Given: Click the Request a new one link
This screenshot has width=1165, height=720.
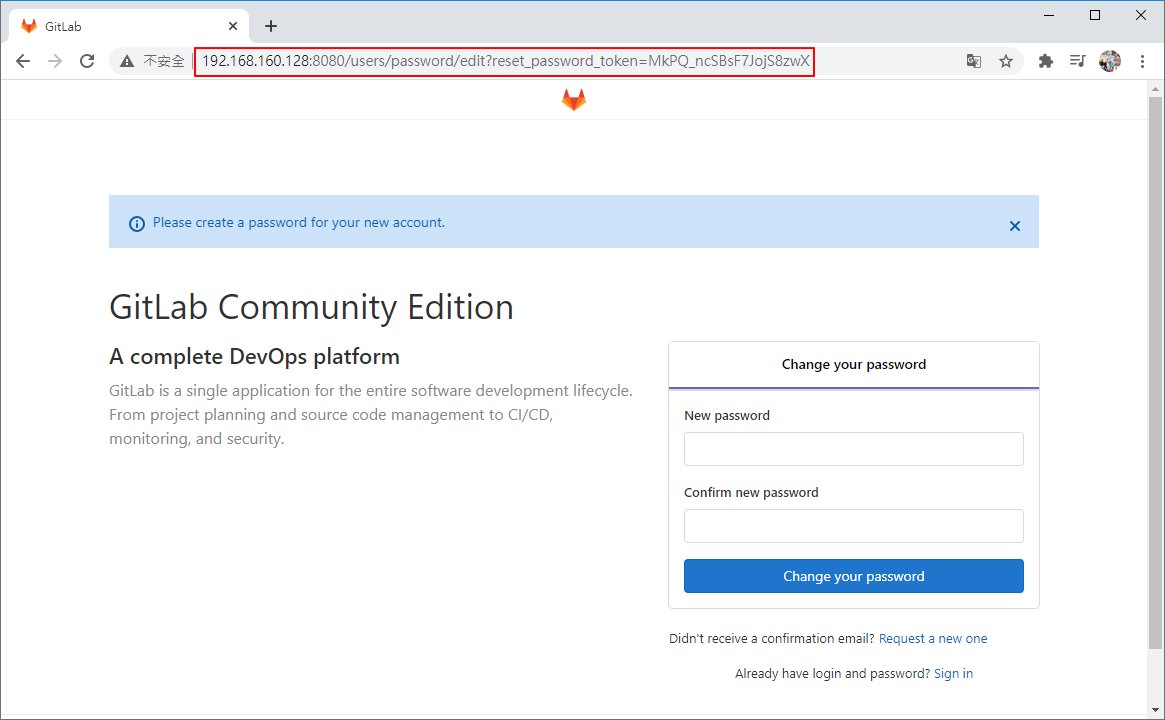Looking at the screenshot, I should [x=932, y=638].
